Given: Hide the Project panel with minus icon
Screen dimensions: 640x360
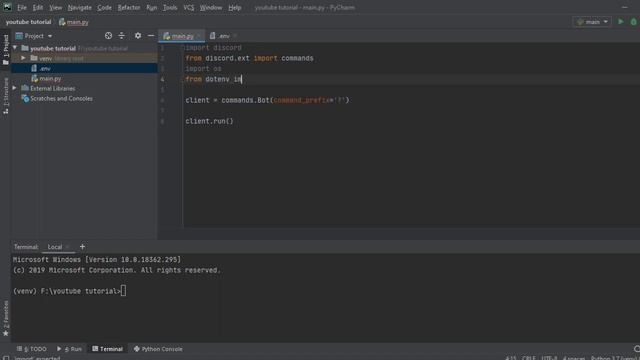Looking at the screenshot, I should coord(151,36).
